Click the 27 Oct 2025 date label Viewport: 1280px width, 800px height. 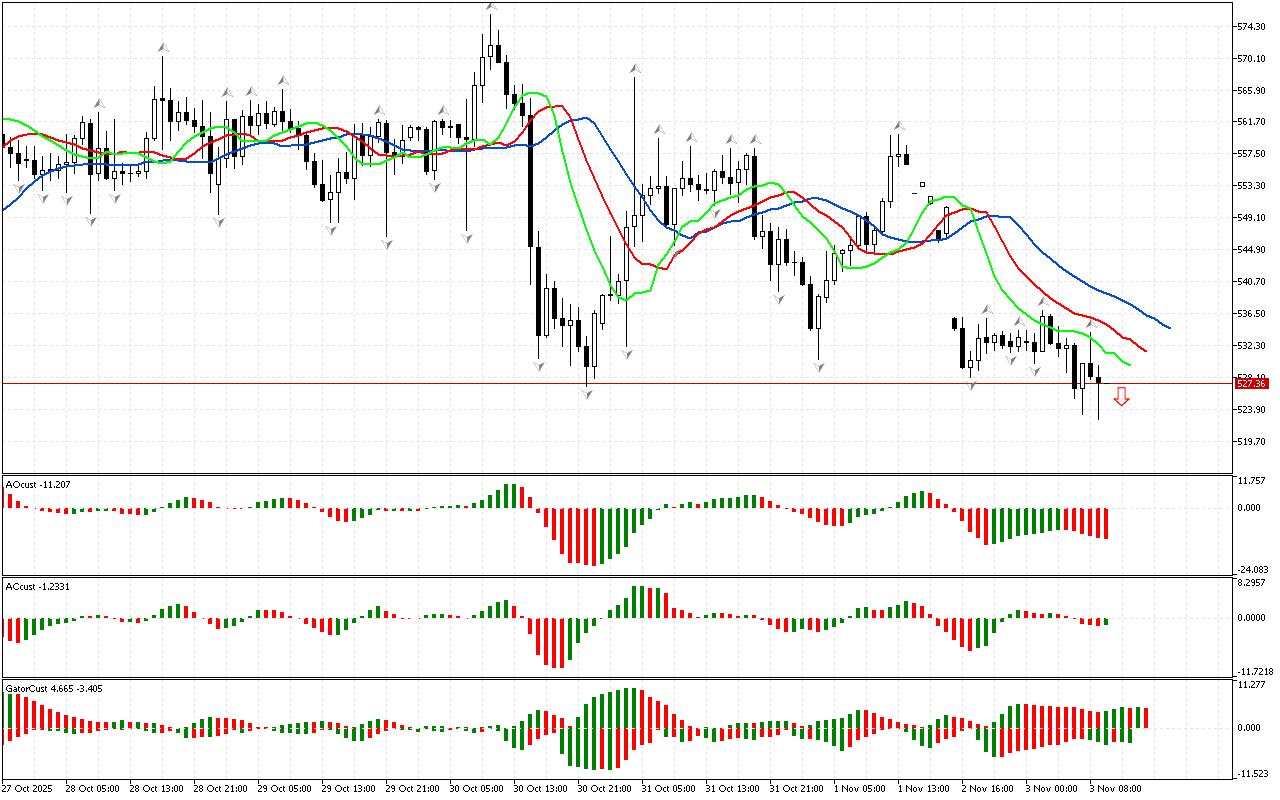pos(30,789)
